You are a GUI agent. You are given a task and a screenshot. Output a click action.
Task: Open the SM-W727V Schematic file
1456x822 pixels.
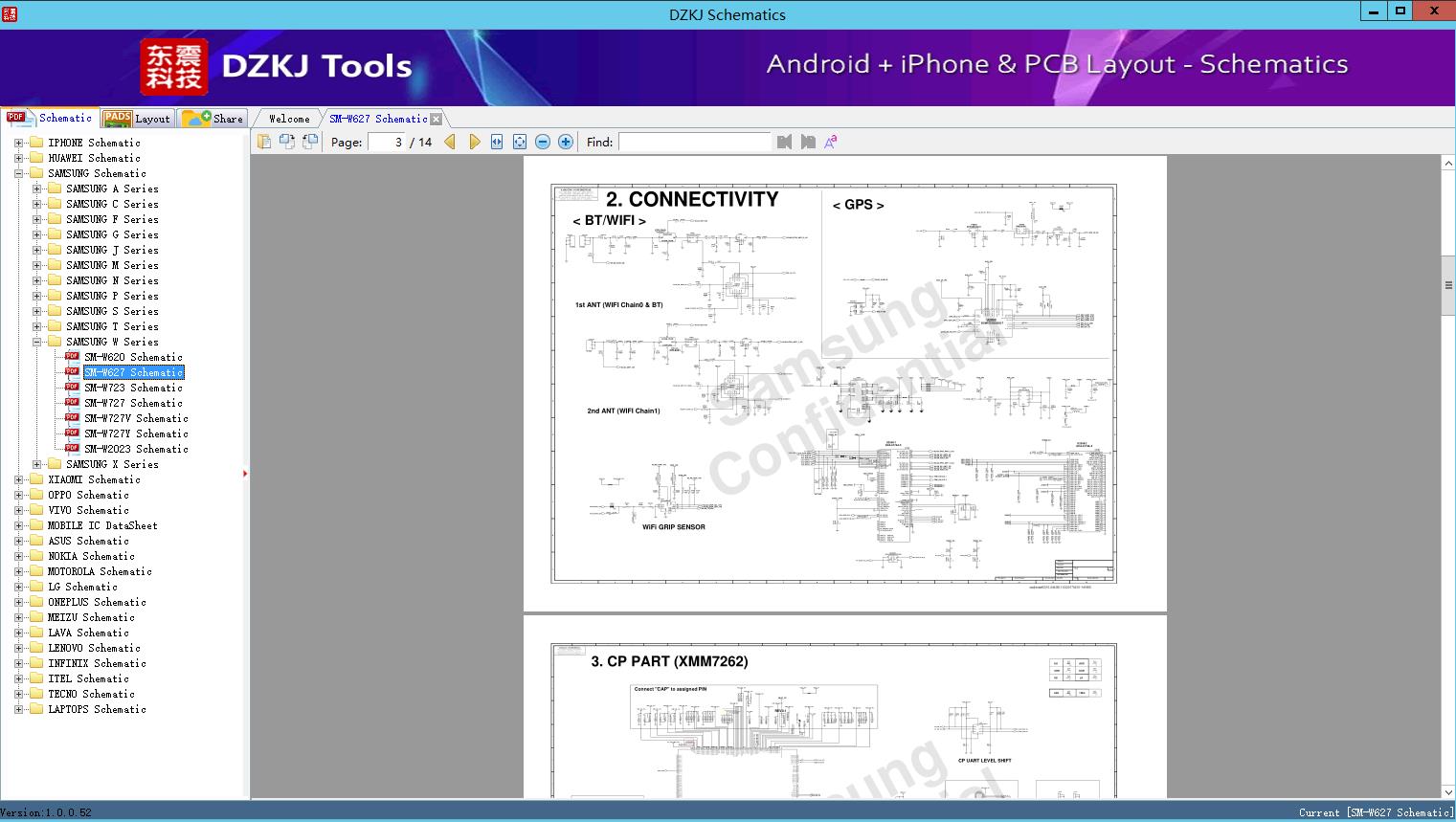tap(136, 418)
